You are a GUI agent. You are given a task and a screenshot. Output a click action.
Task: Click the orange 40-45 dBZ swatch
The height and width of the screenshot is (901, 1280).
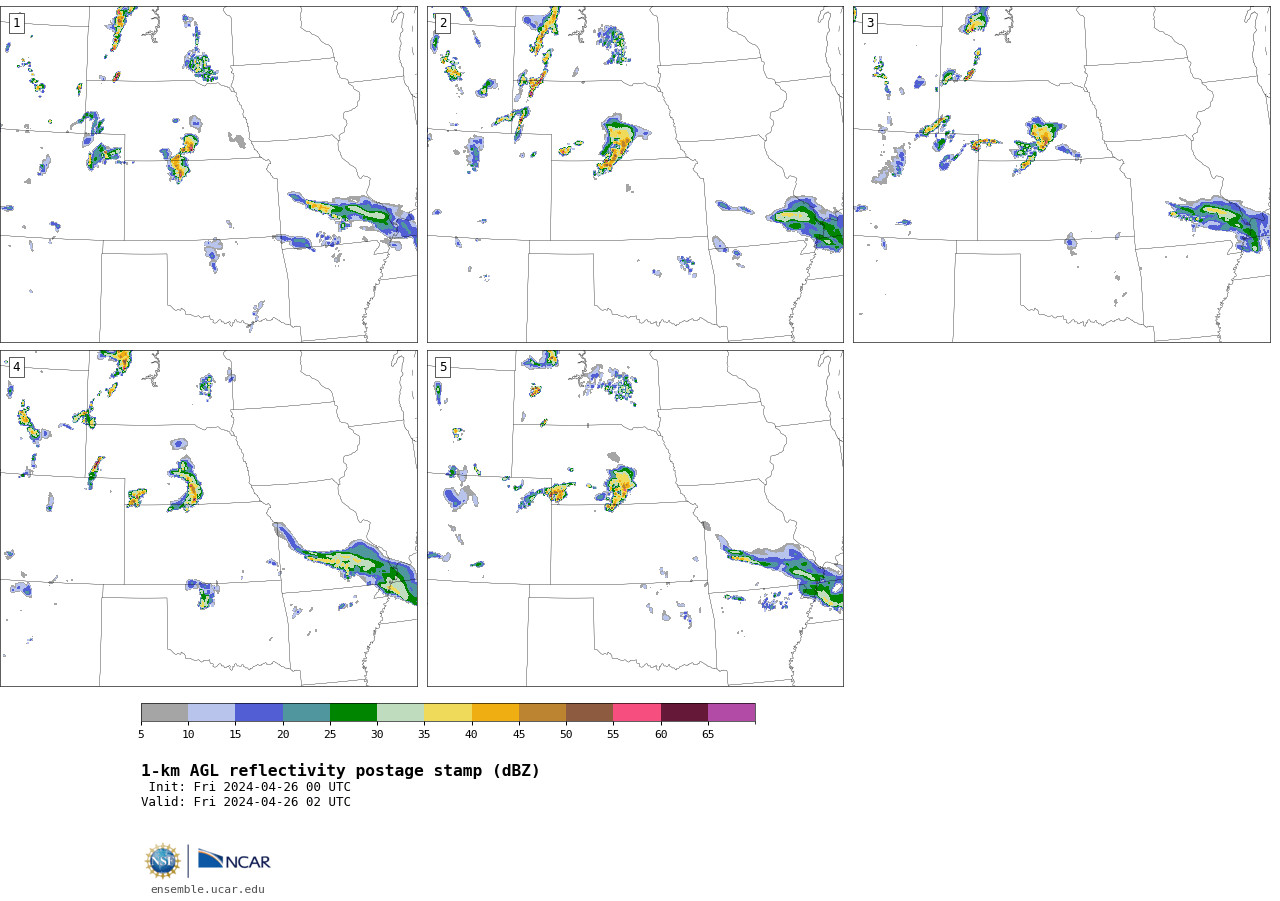(495, 713)
